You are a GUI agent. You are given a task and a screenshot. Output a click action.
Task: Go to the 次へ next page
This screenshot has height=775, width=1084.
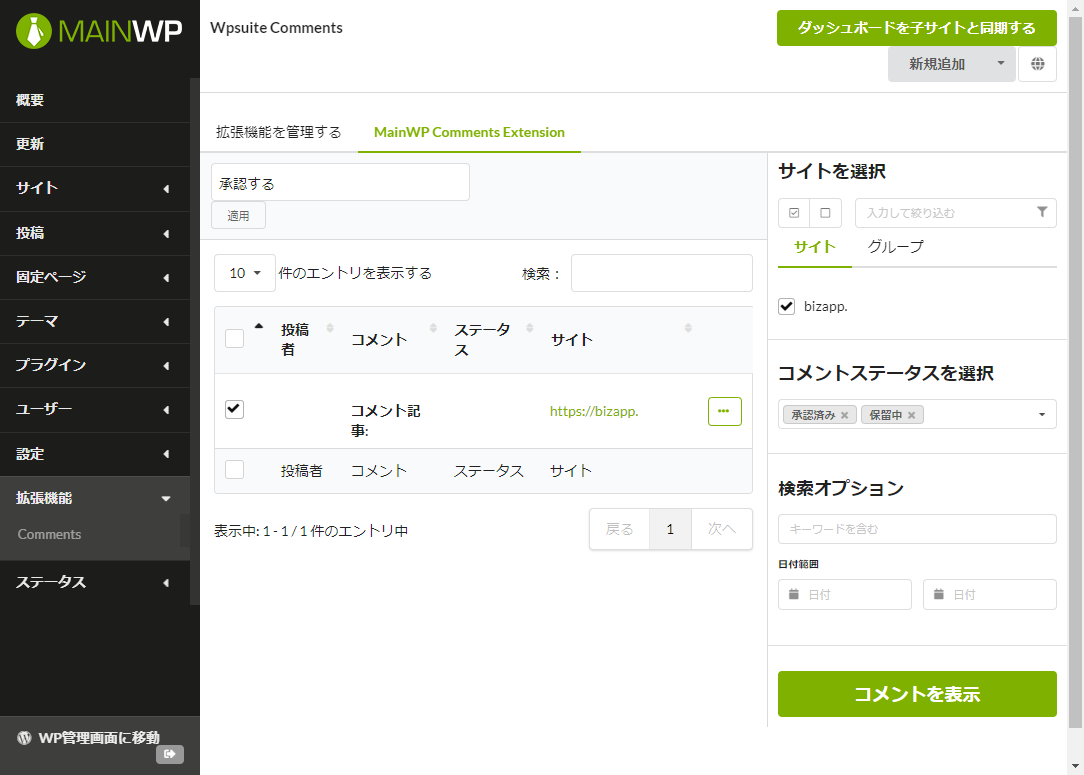[722, 529]
